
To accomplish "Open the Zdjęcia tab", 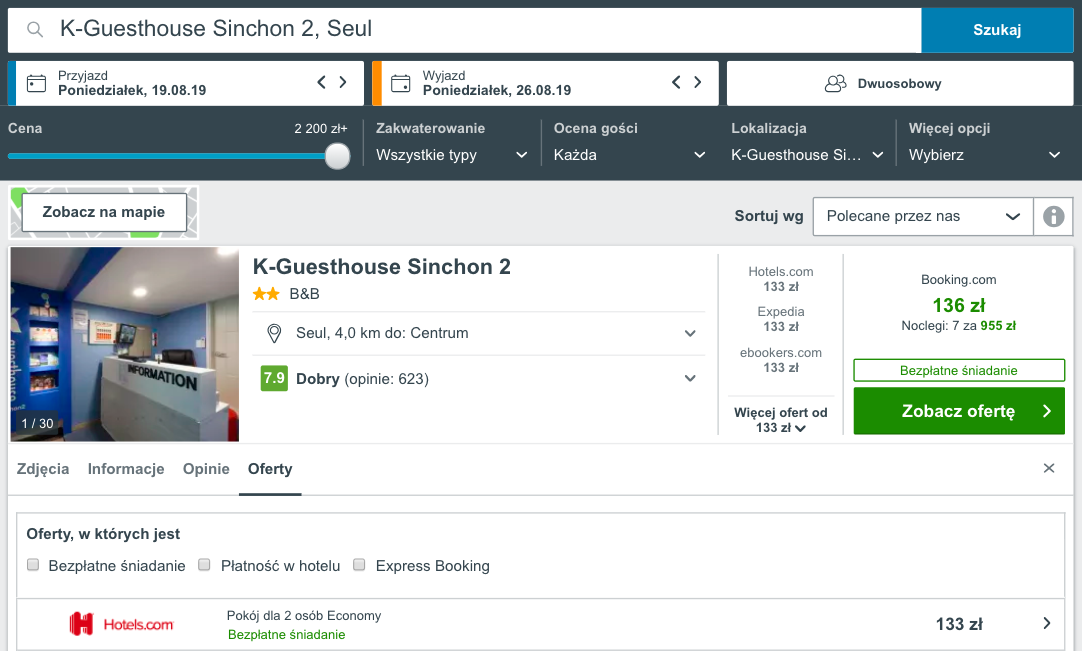I will [x=43, y=469].
